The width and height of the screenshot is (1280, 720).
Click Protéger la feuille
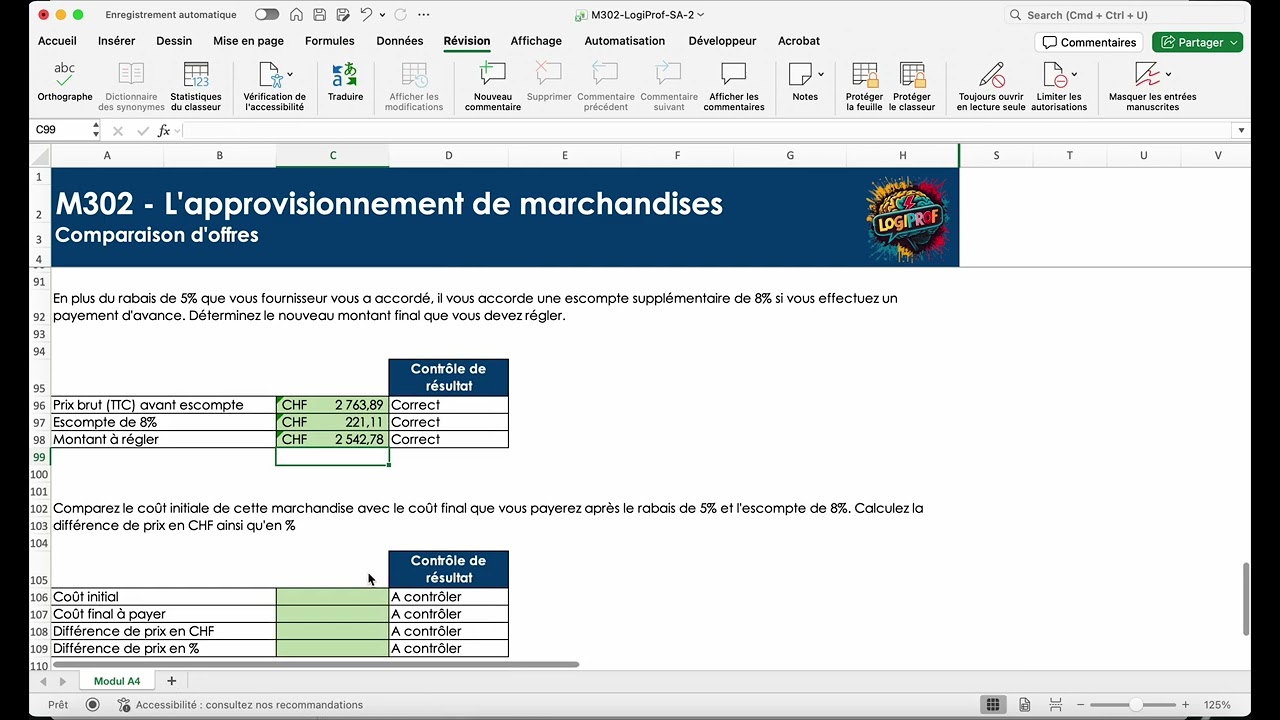coord(864,87)
